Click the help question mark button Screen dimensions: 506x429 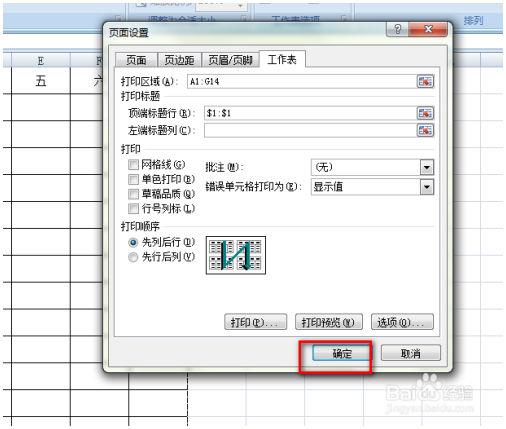(x=397, y=29)
